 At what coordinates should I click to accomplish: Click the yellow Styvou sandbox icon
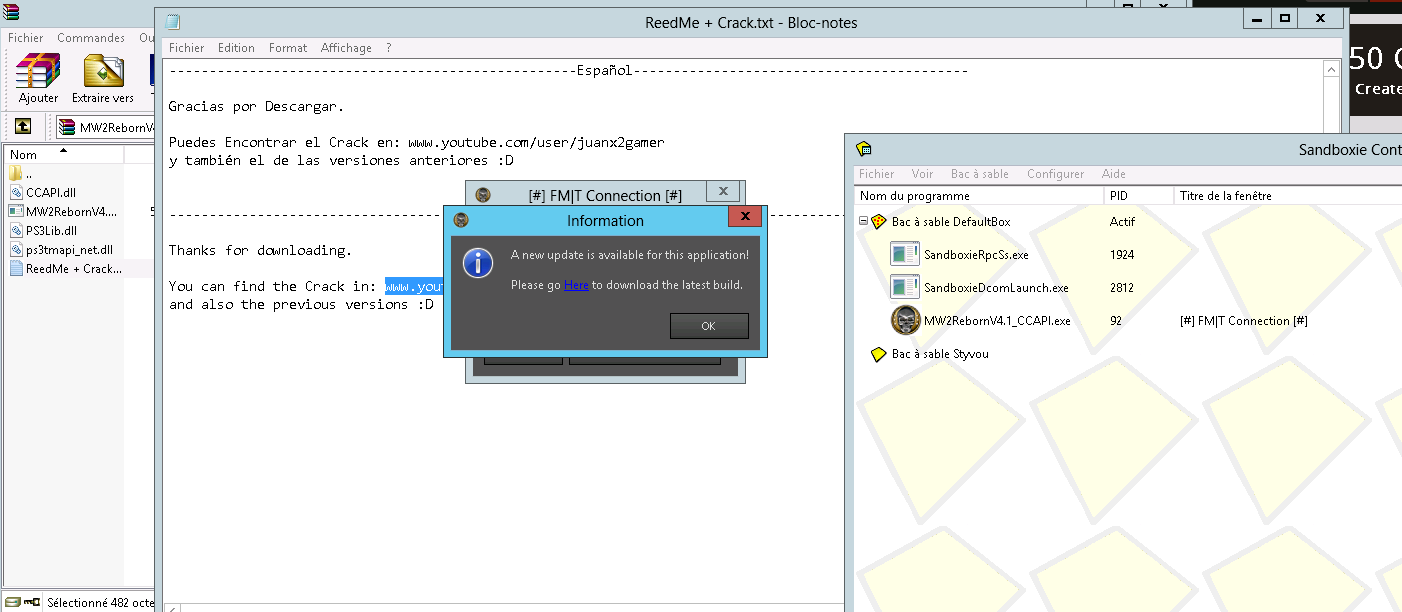(879, 354)
